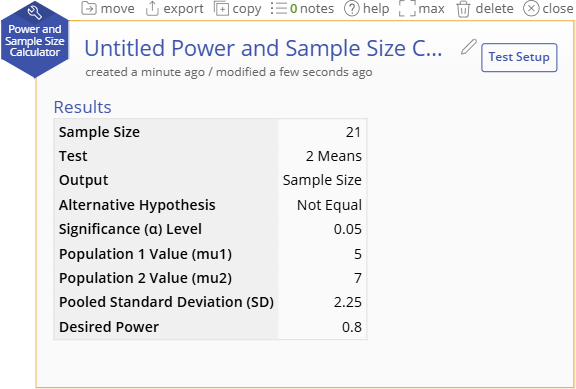Click the close circle X icon
576x389 pixels.
click(531, 8)
